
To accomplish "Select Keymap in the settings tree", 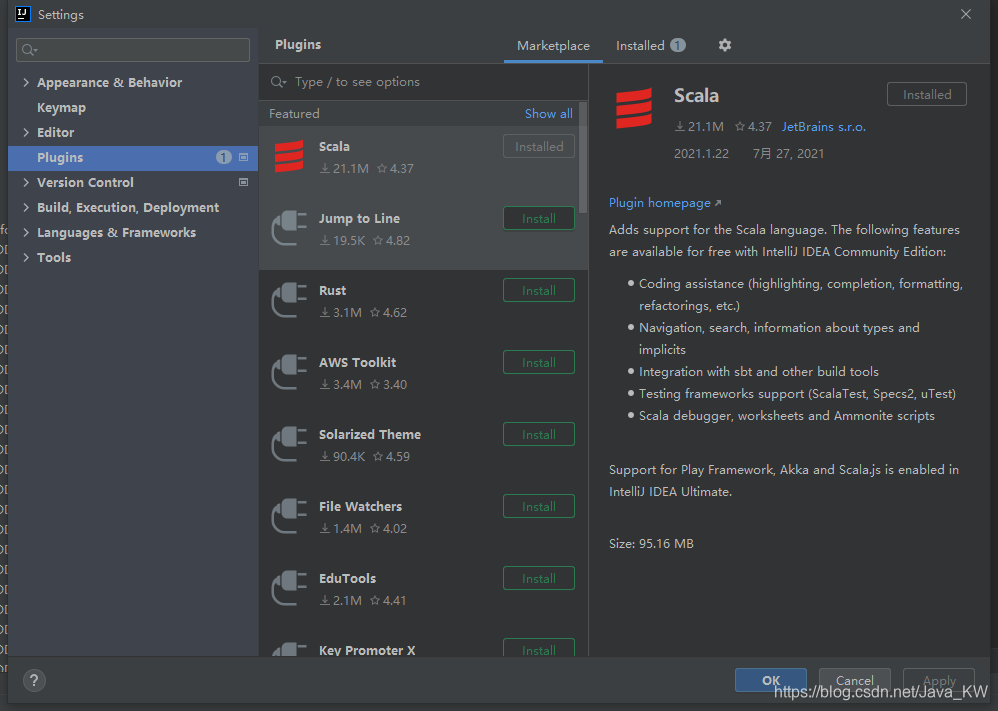I will 61,108.
